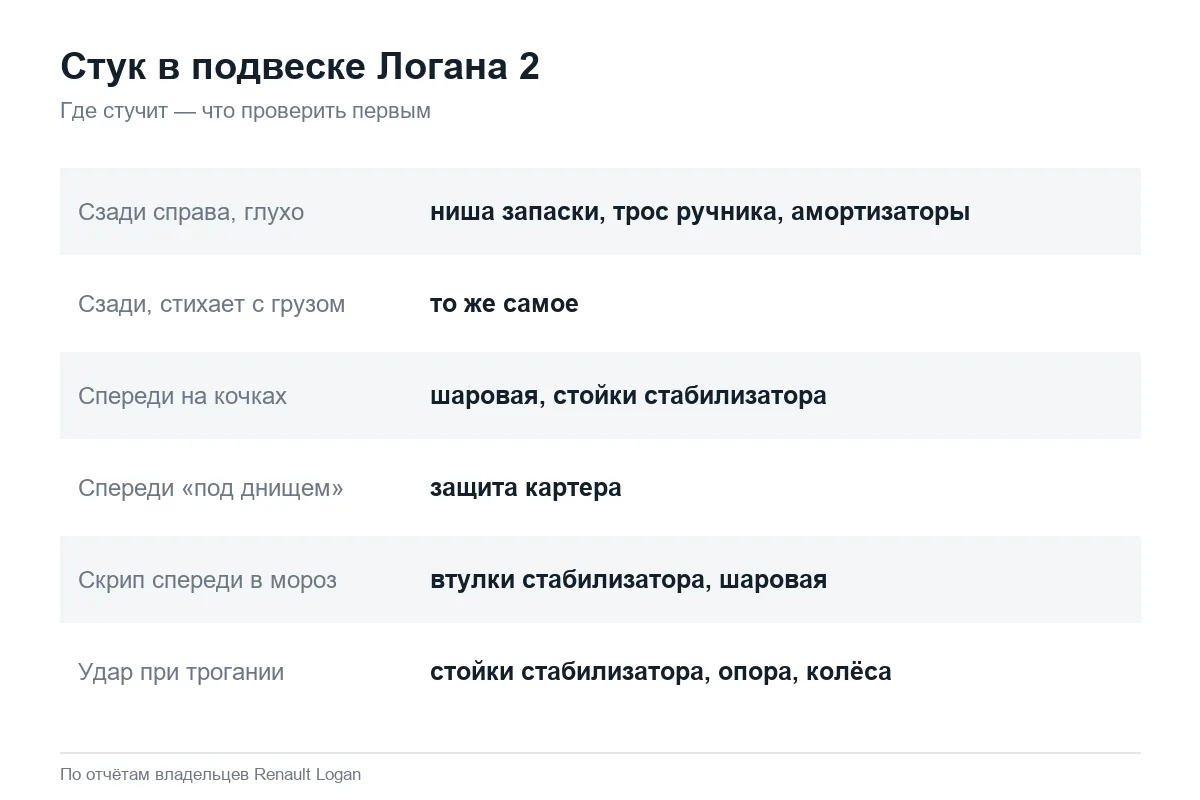Select the «Удар при трогании» label
This screenshot has width=1200, height=800.
(181, 672)
